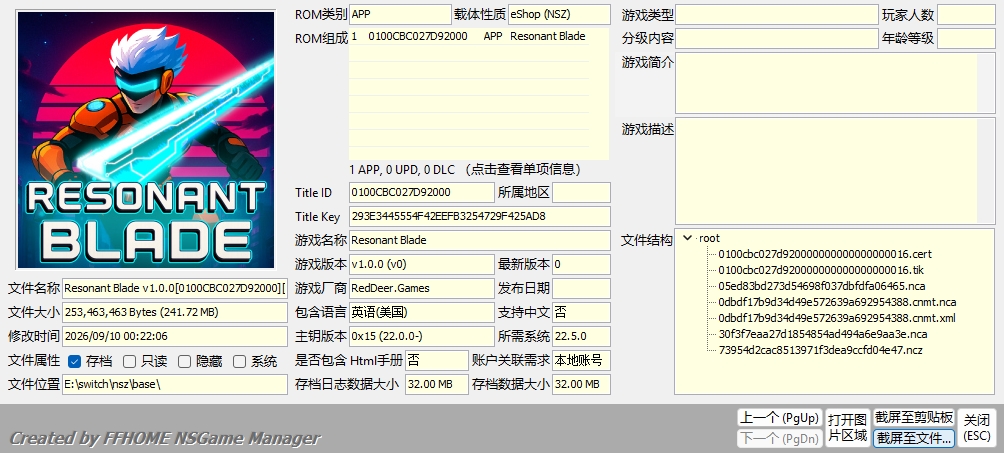Click the 存档日志数据大小 field 32.00 MB
Screen dimensions: 1004x453
(x=437, y=384)
